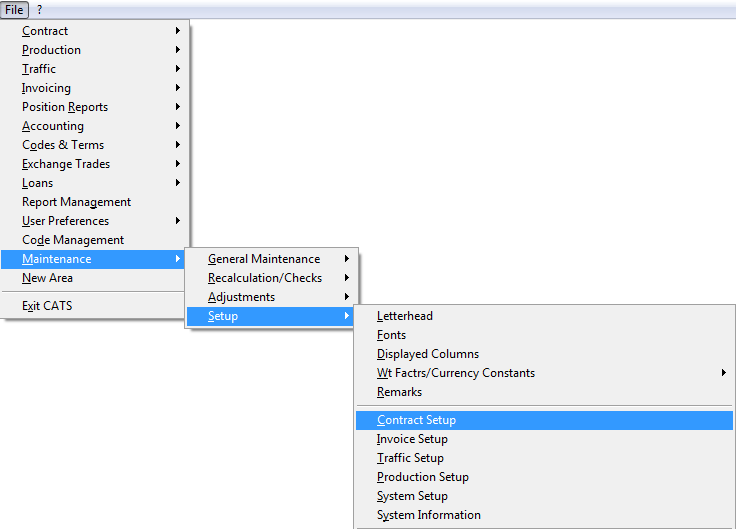Expand arrow next to Adjustments
This screenshot has height=529, width=736.
tap(347, 297)
